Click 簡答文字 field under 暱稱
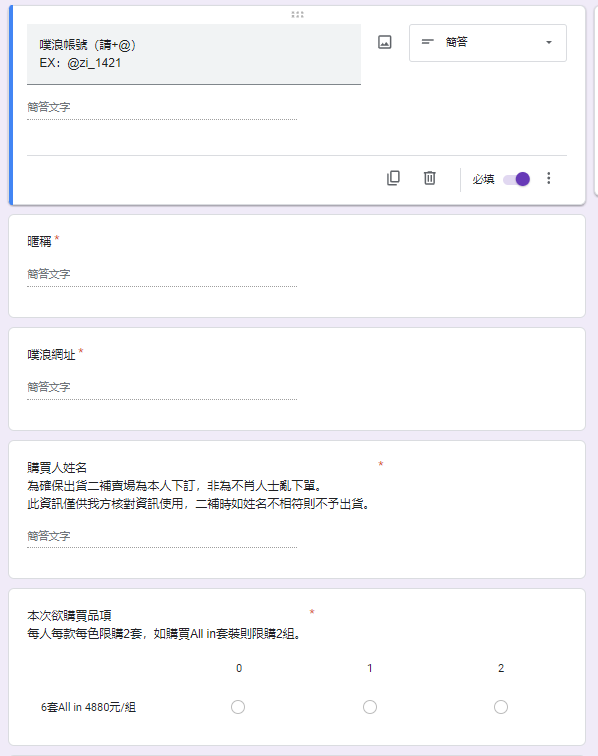The width and height of the screenshot is (598, 756). pos(162,274)
